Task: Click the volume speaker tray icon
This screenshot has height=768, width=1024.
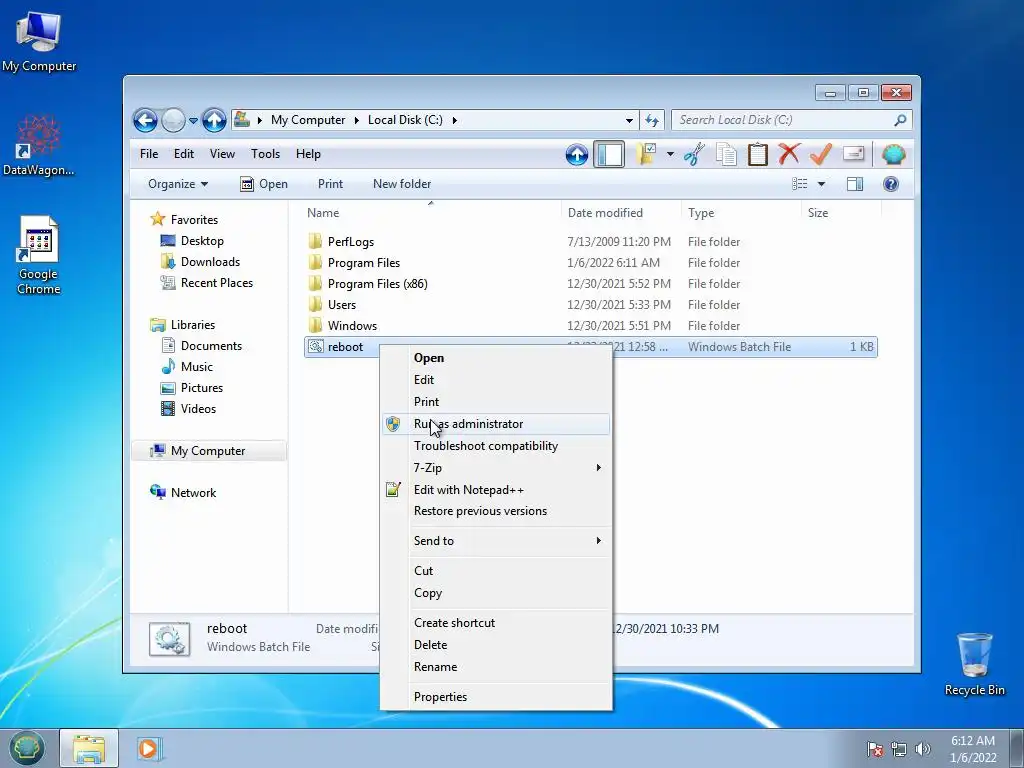Action: click(923, 749)
